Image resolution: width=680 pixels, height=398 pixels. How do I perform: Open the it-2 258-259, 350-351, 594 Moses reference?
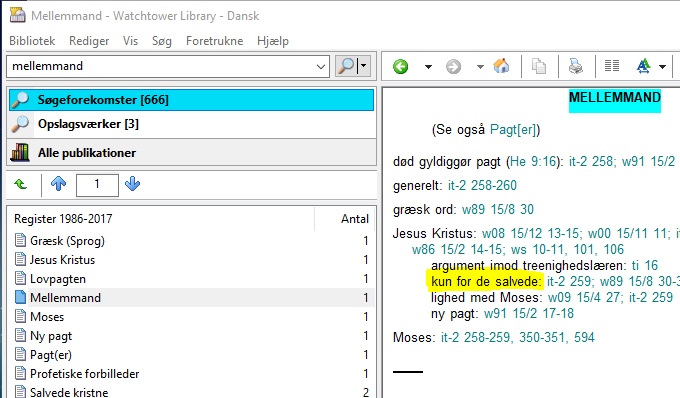click(x=517, y=337)
